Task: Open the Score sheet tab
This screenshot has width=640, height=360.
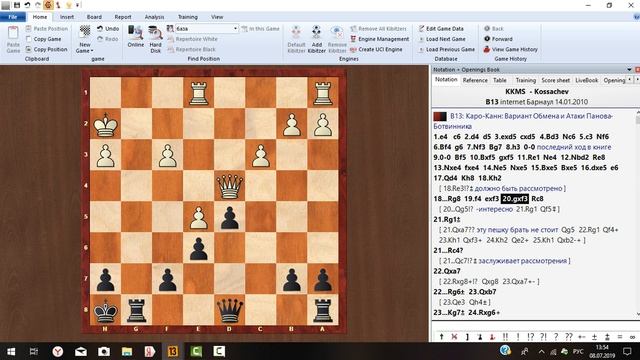Action: pos(555,80)
